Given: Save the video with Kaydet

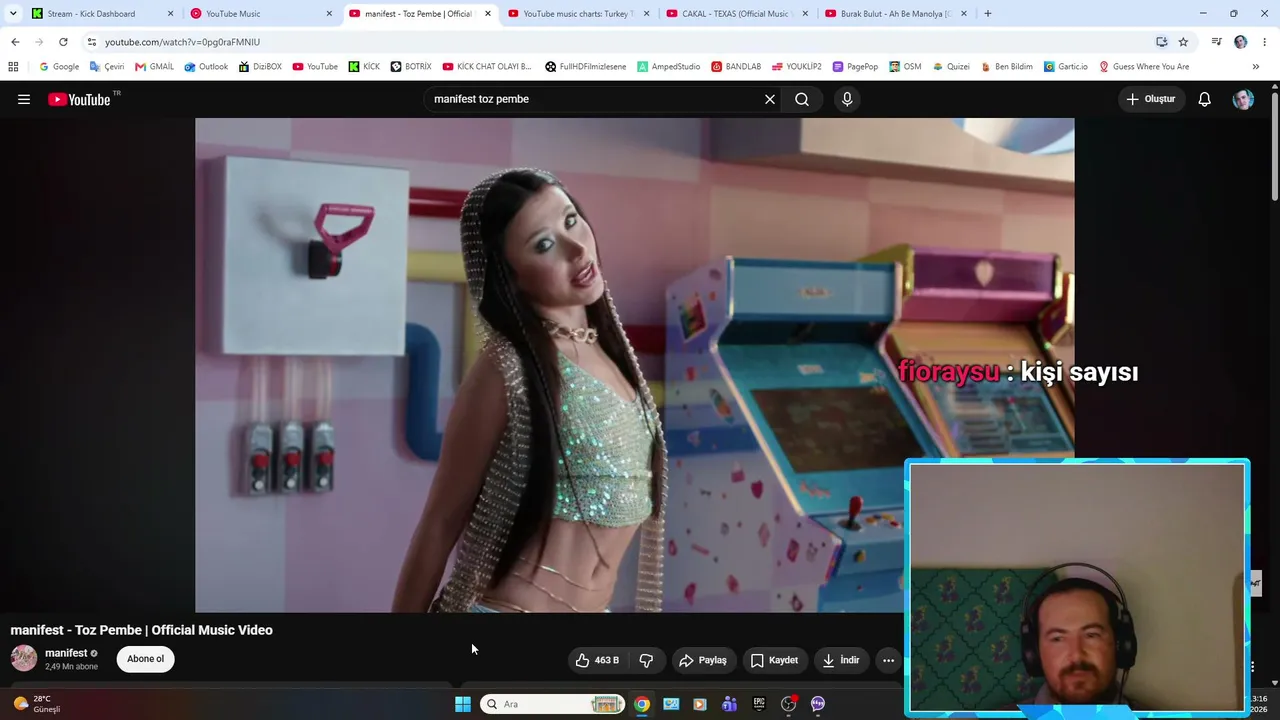Looking at the screenshot, I should (774, 660).
